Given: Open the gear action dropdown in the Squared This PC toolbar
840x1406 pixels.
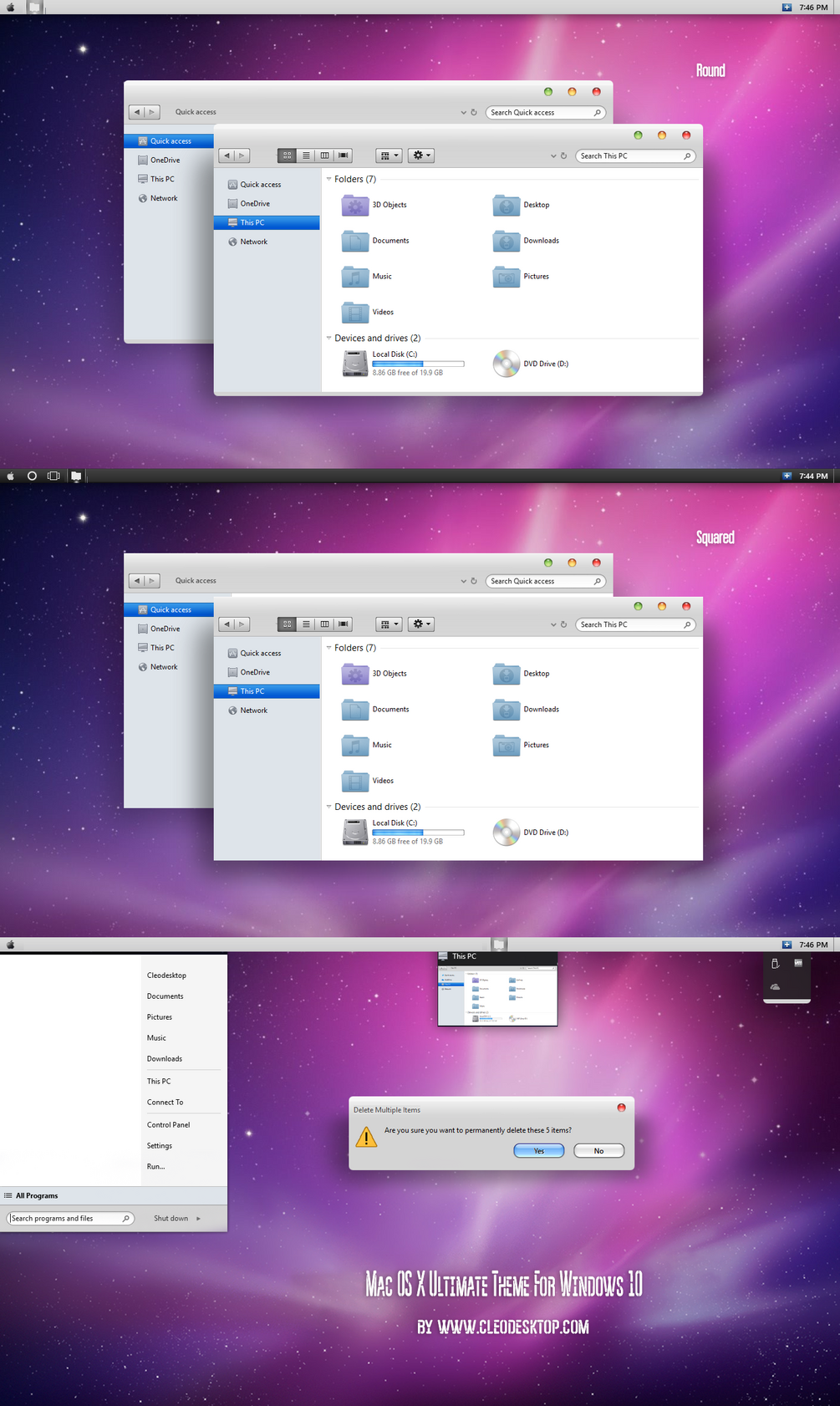Looking at the screenshot, I should coord(421,624).
